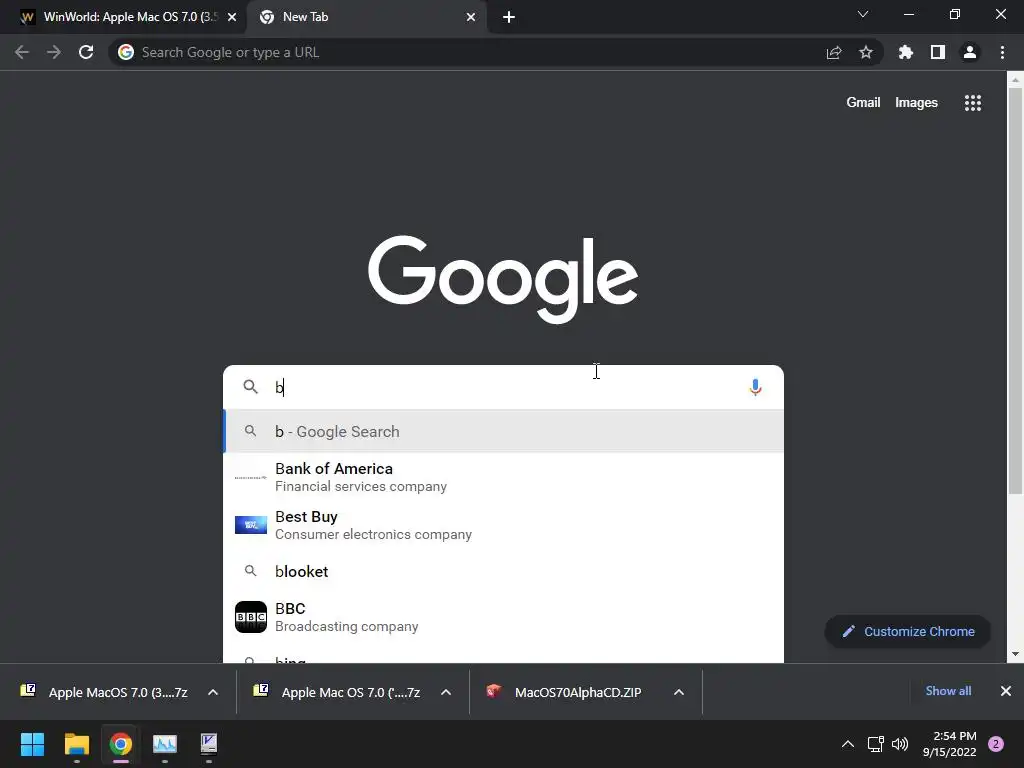
Task: Show hidden system tray icons
Action: click(x=848, y=744)
